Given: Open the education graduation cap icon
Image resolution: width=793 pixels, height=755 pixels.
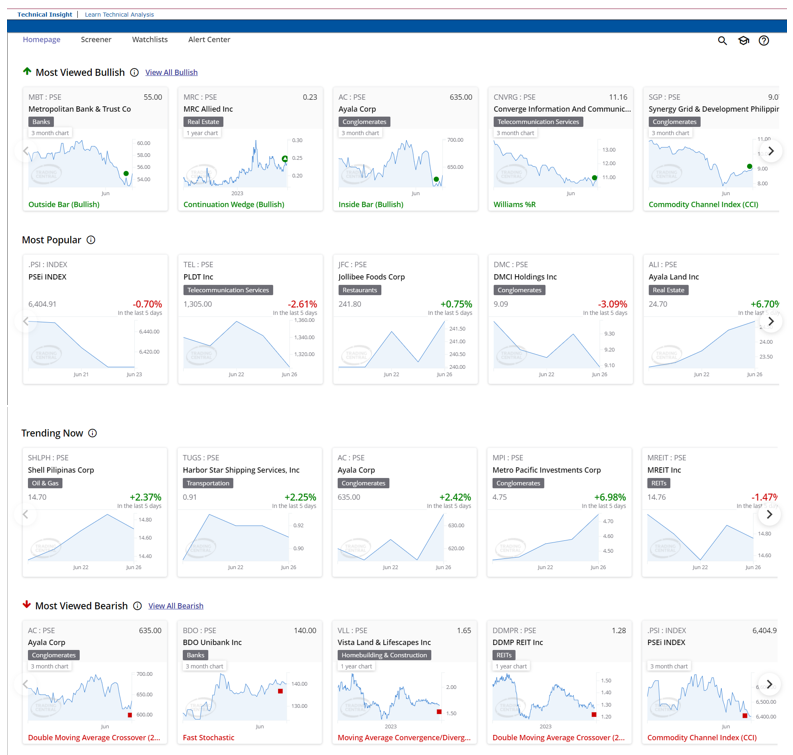Looking at the screenshot, I should pos(743,40).
